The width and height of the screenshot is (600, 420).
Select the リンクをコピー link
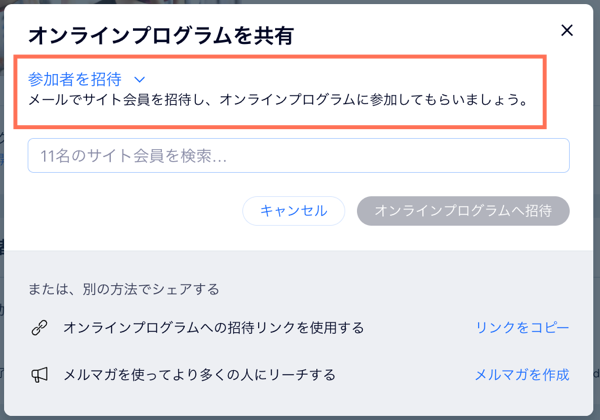(522, 327)
